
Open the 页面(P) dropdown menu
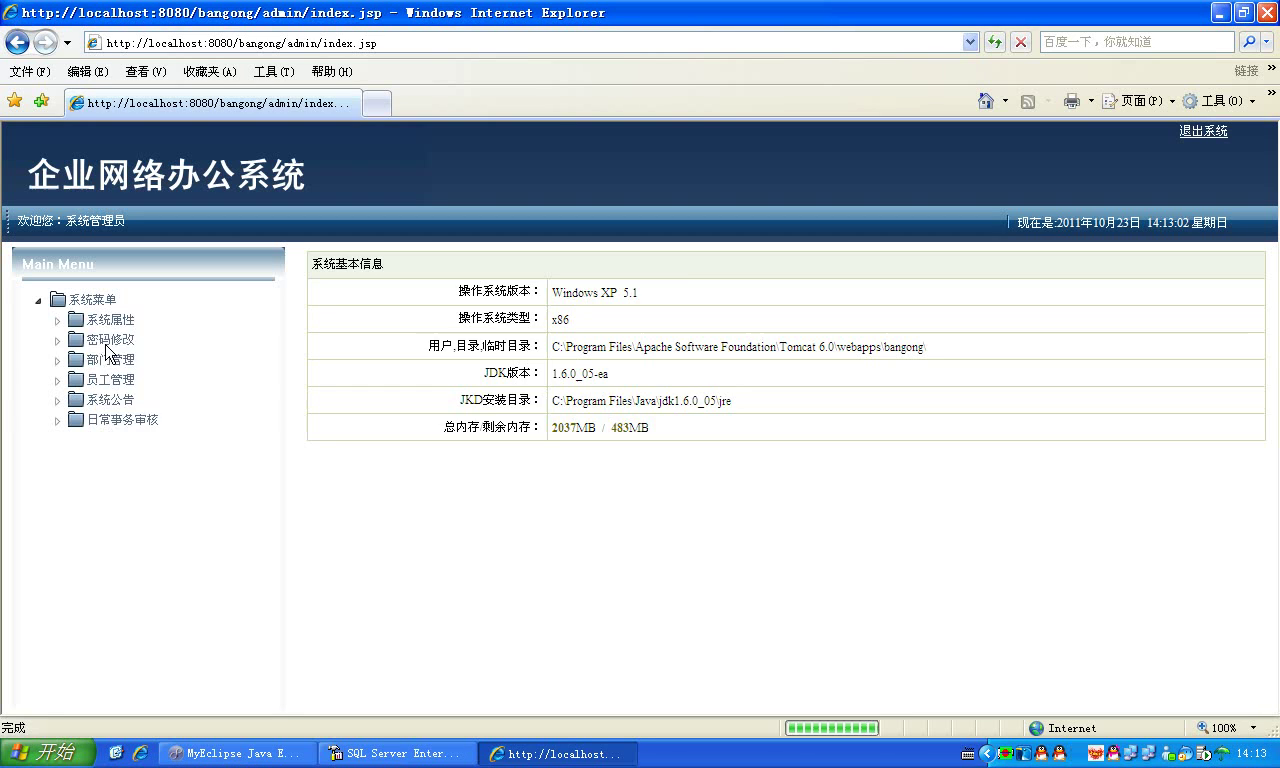tap(1139, 101)
